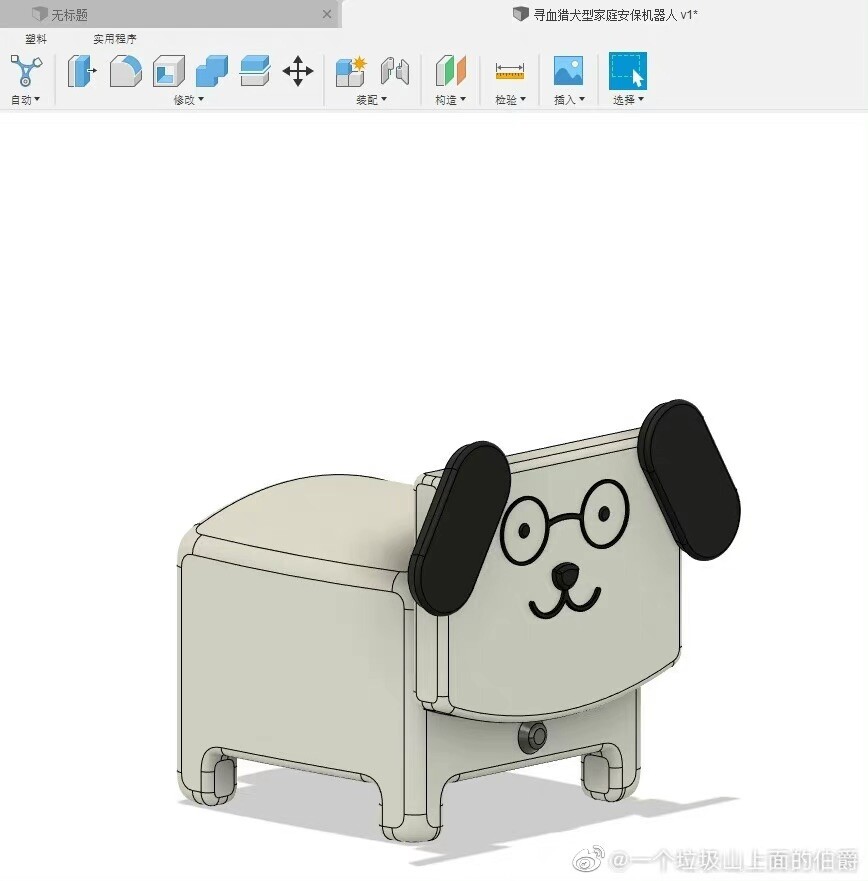Switch to the 寻血猎犬型家庭安保机器人 v1 document tab
The width and height of the screenshot is (868, 881).
tap(606, 14)
